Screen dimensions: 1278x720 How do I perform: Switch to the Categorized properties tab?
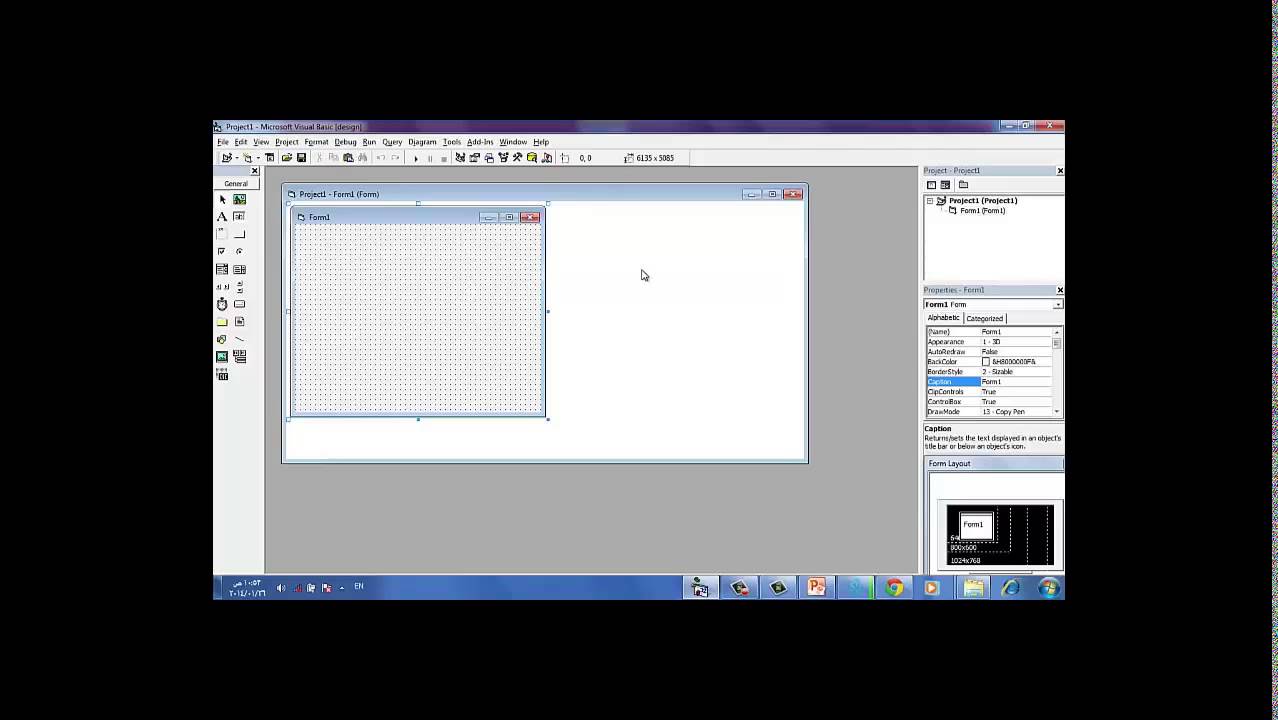pyautogui.click(x=985, y=318)
